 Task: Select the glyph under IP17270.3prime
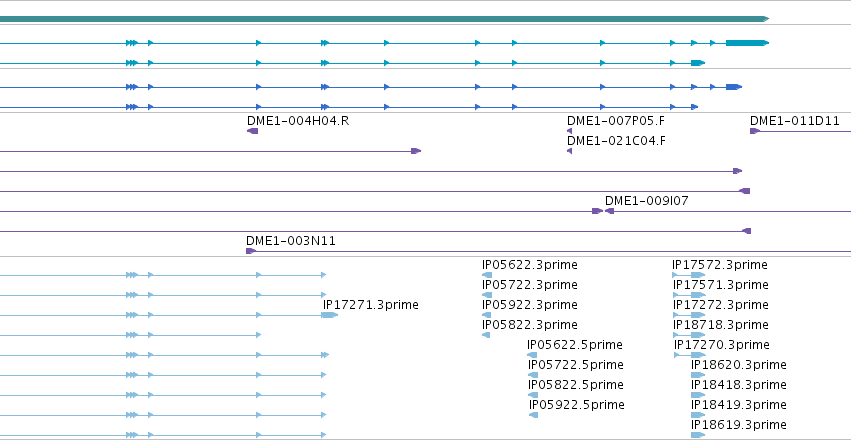tap(690, 355)
